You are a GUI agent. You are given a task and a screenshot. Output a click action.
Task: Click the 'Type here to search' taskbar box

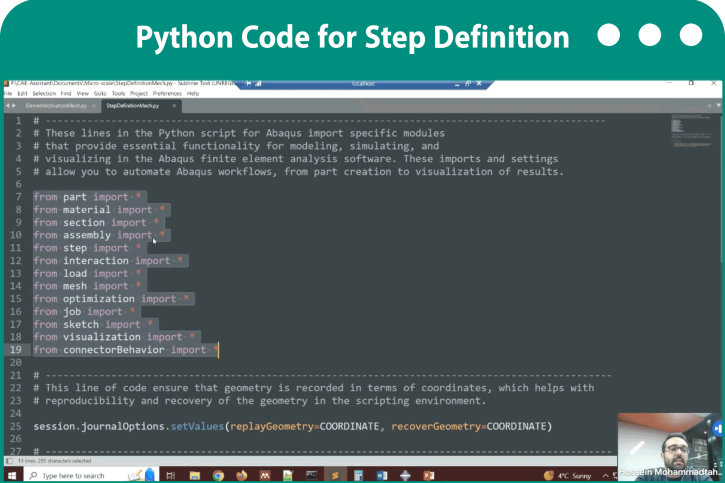90,475
